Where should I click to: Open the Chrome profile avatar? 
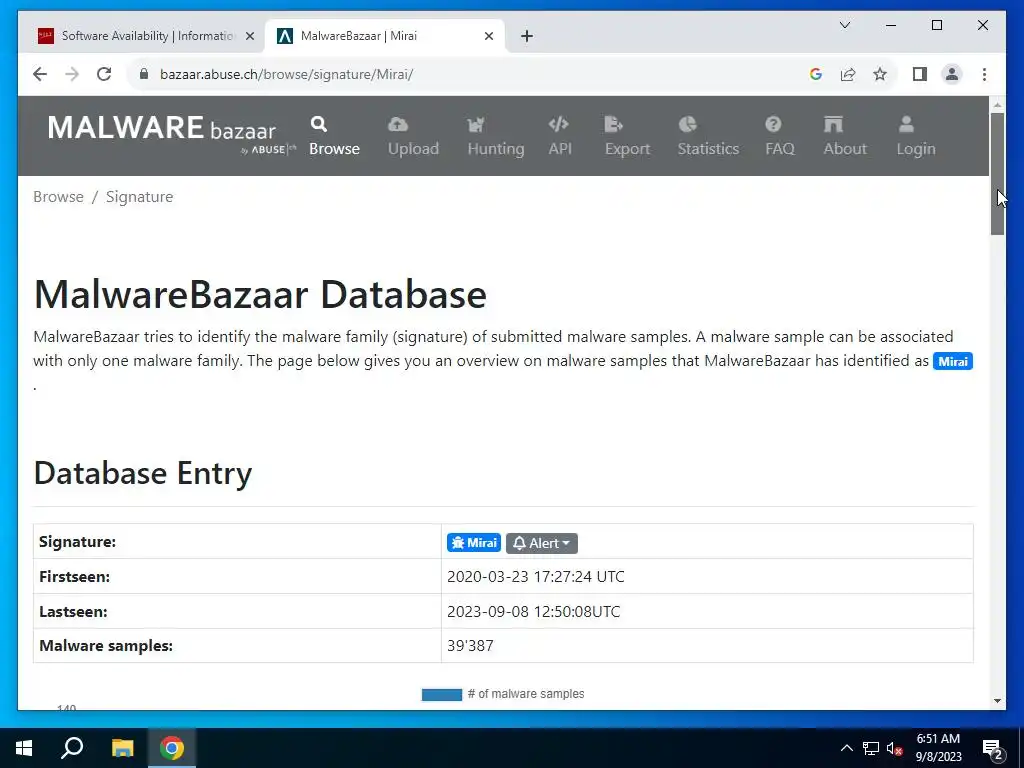952,74
